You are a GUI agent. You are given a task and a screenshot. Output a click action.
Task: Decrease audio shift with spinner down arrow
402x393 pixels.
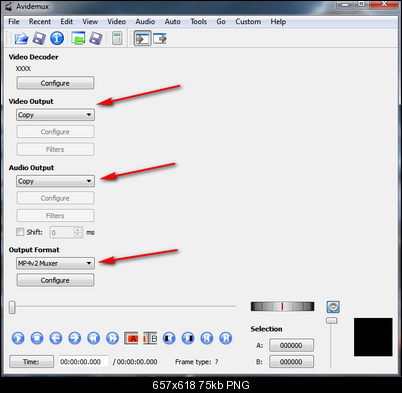(x=78, y=235)
